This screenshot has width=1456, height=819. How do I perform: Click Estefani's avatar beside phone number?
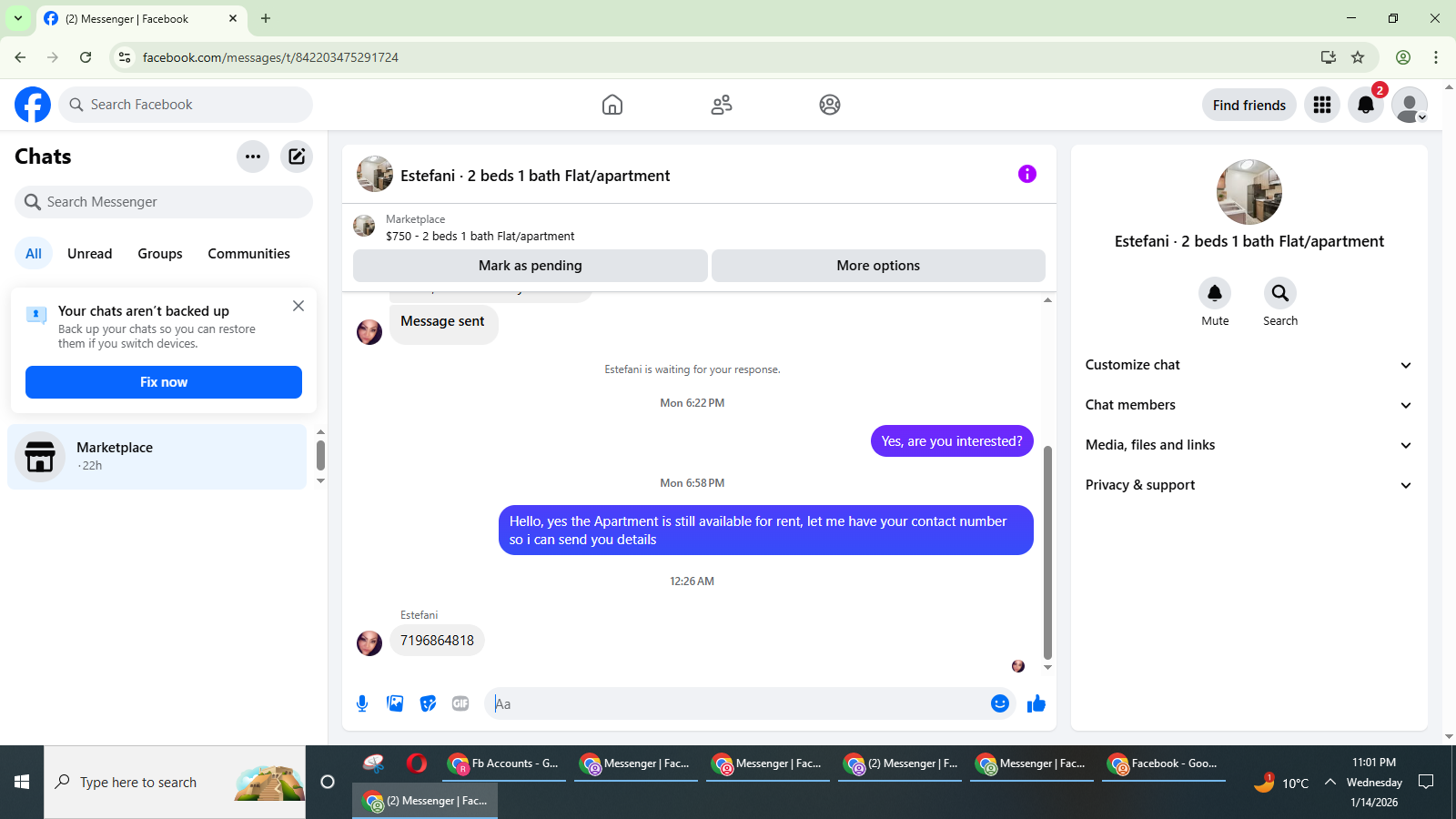pyautogui.click(x=369, y=643)
